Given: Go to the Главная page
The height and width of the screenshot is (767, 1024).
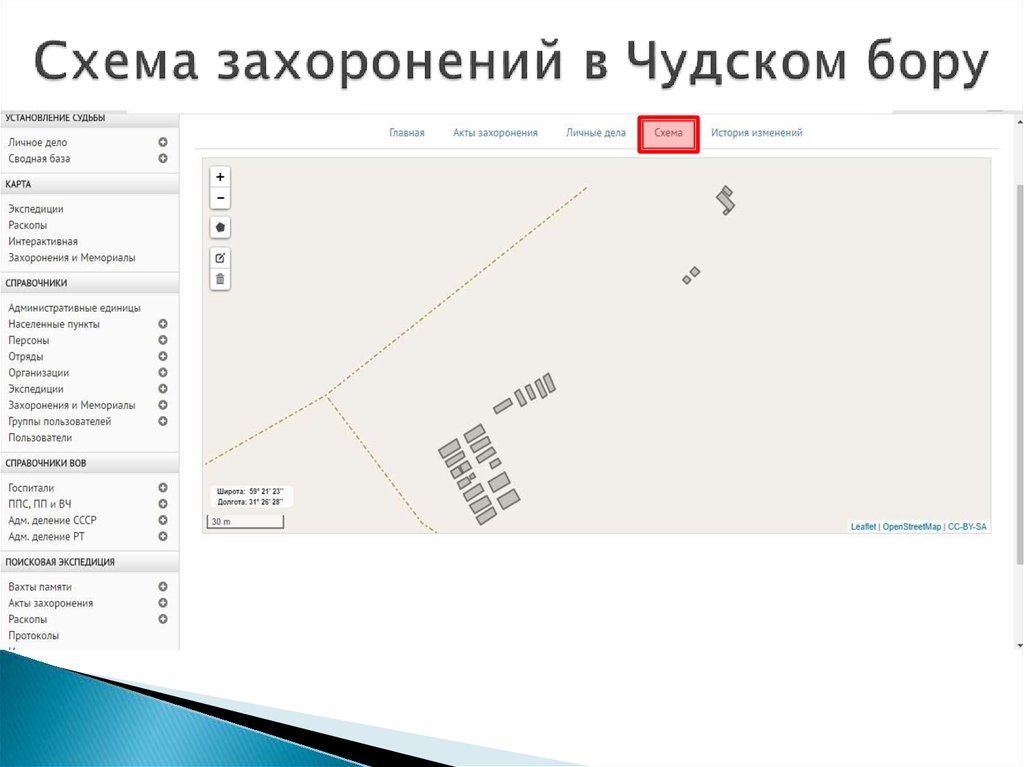Looking at the screenshot, I should click(406, 132).
